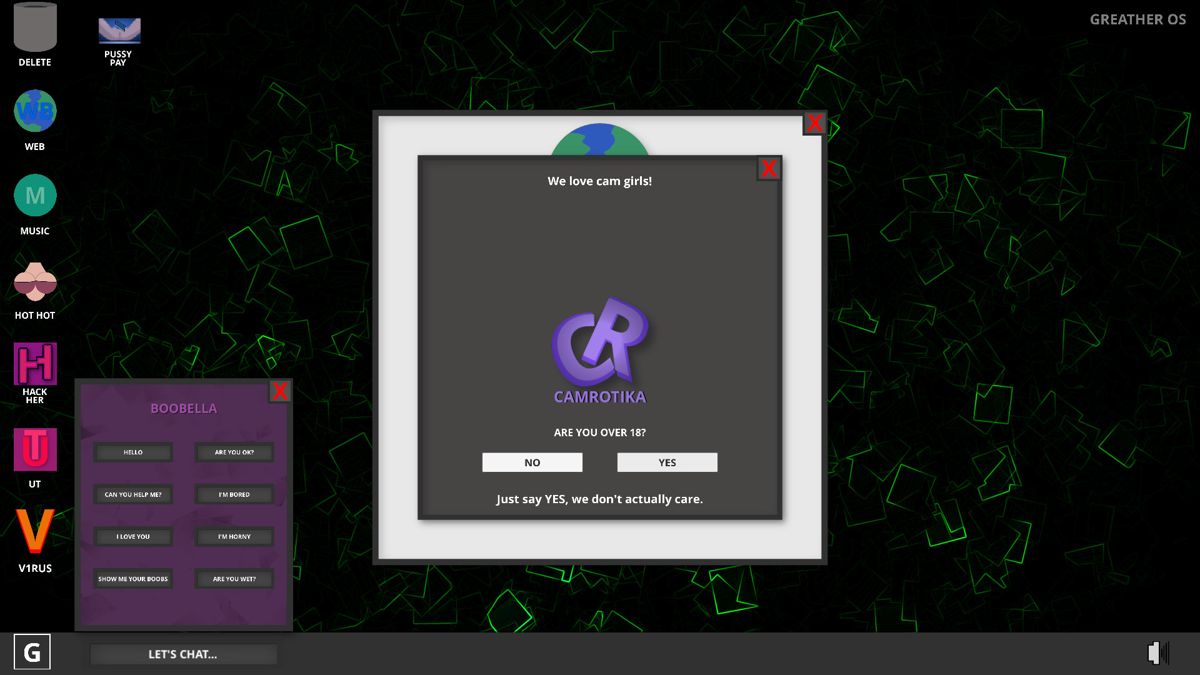
Task: Close the Boobella chat window
Action: 280,391
